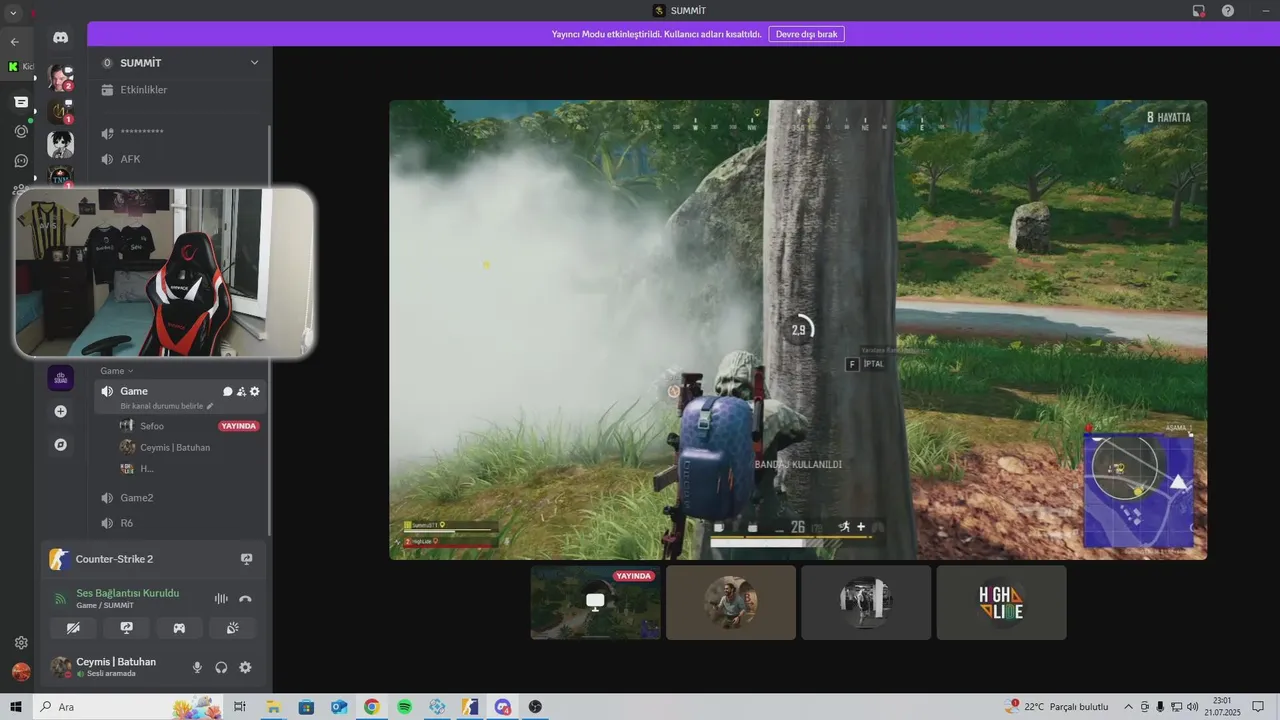Open Windows Start menu
This screenshot has width=1280, height=720.
(16, 707)
